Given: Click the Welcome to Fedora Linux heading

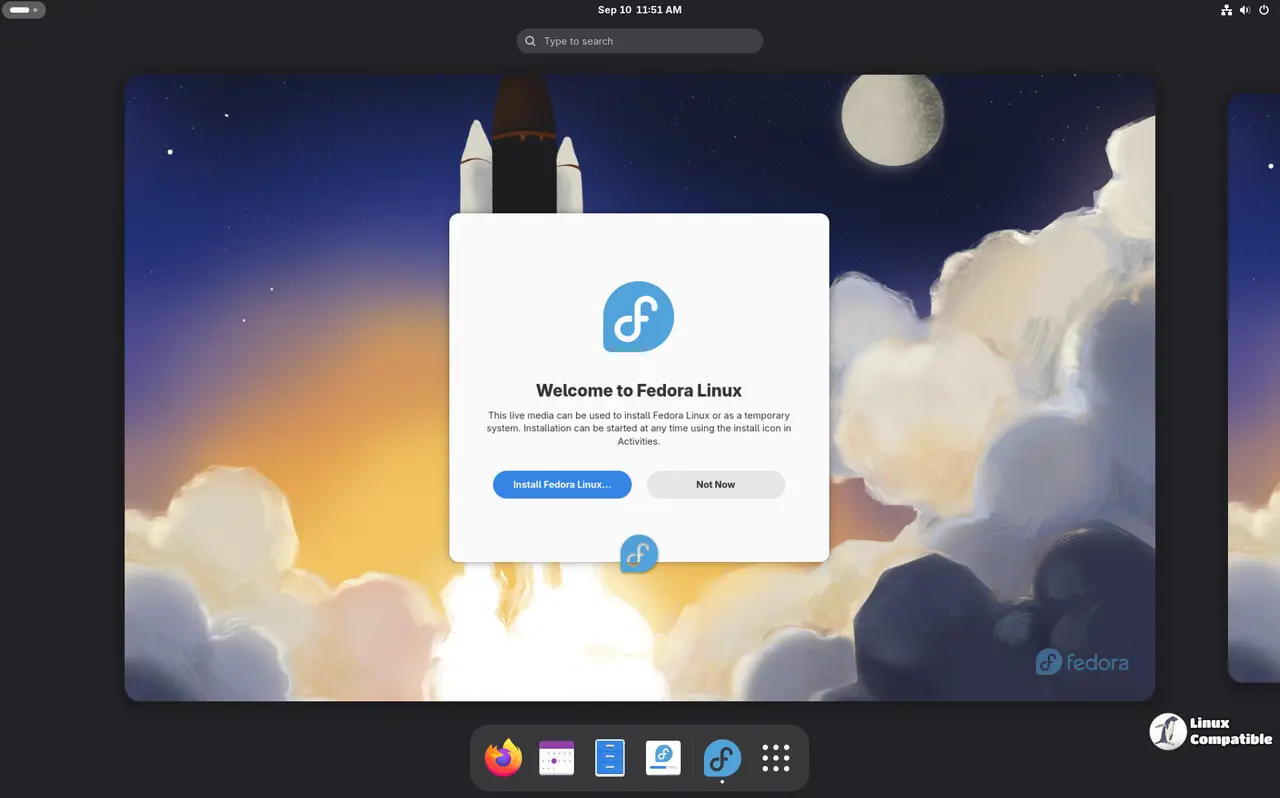Looking at the screenshot, I should [638, 391].
